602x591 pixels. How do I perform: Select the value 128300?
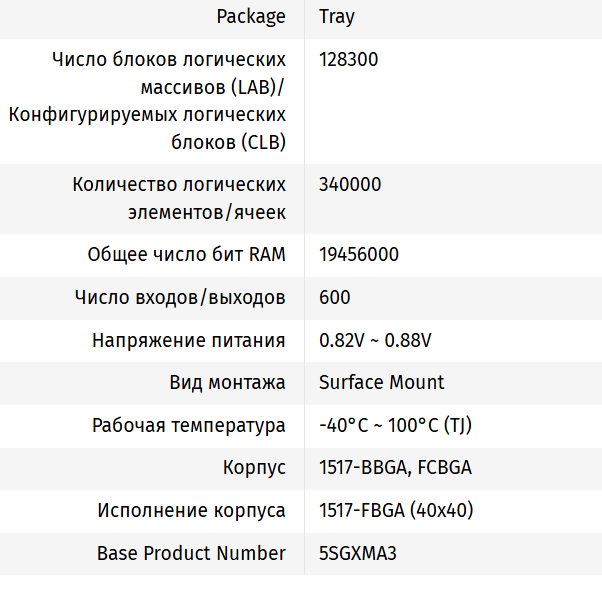coord(349,59)
